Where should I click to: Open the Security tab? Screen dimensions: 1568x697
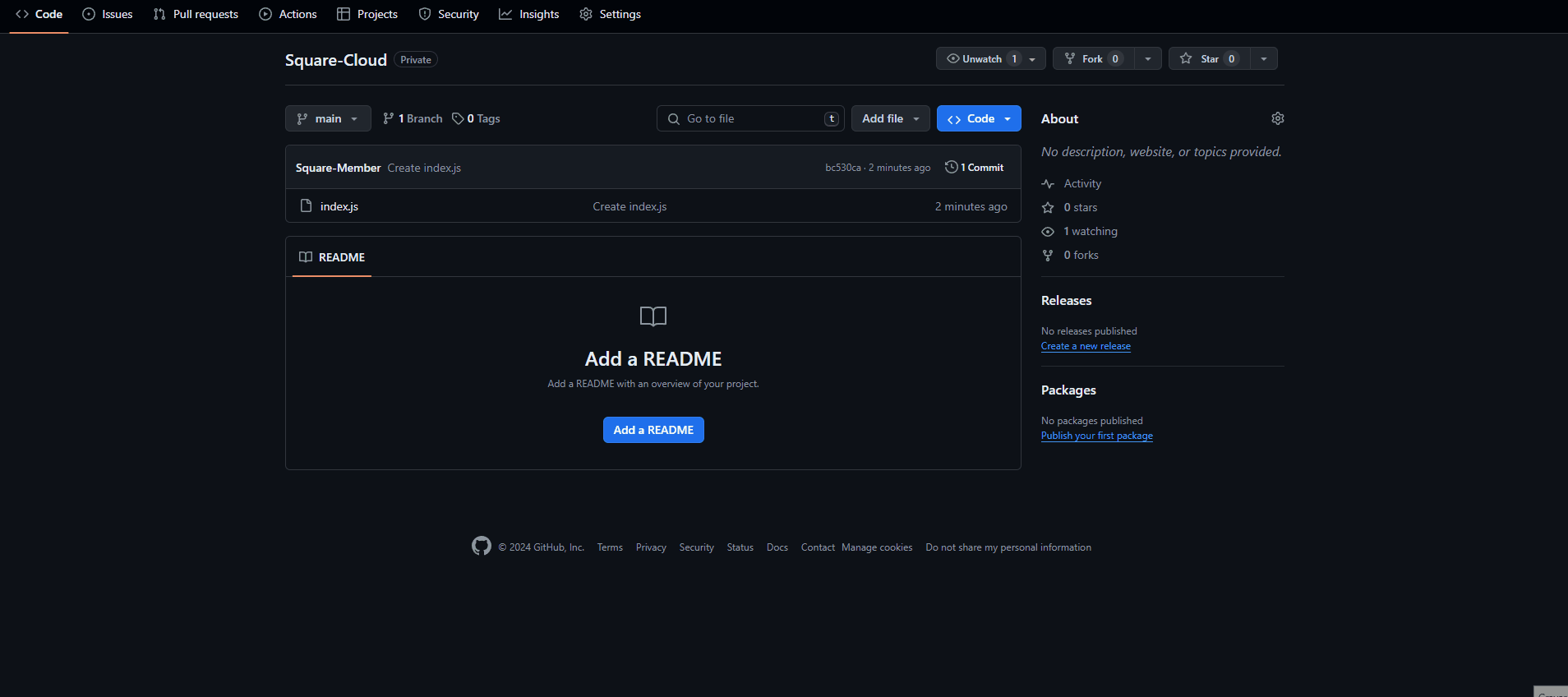449,14
